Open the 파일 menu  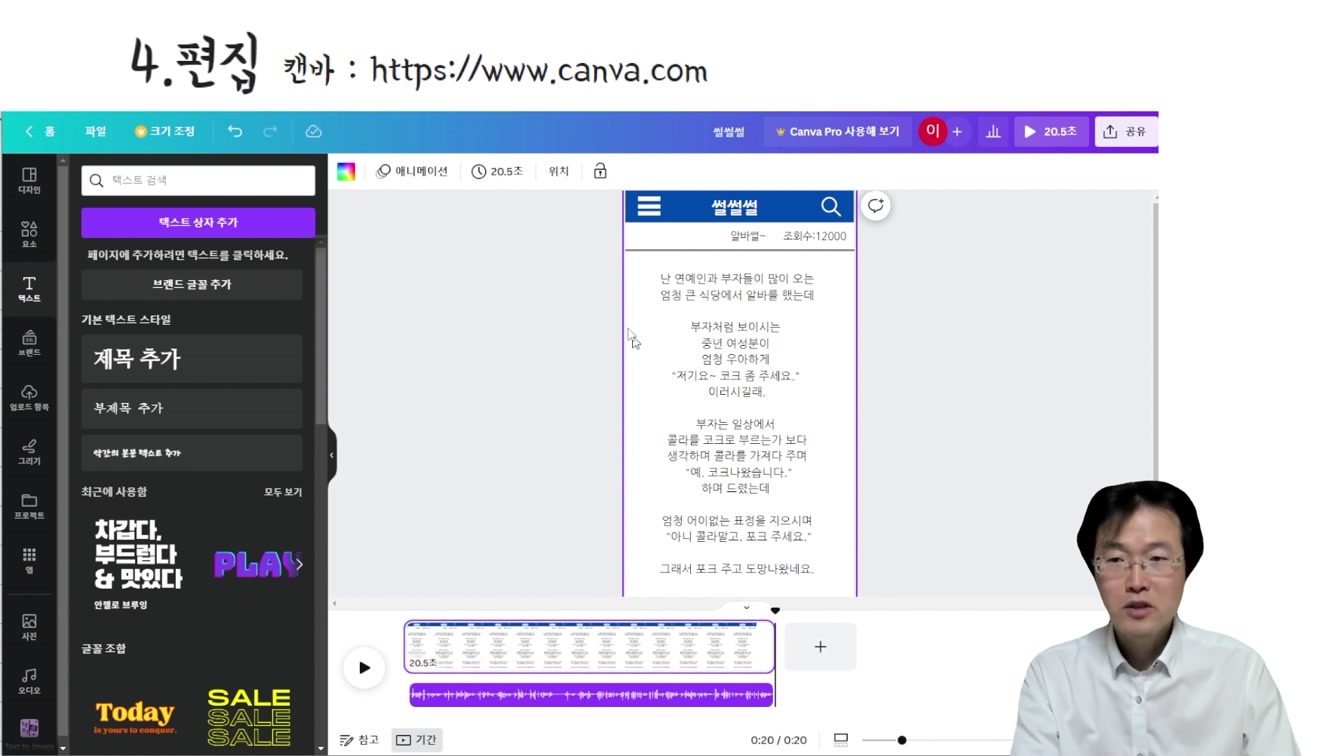95,131
